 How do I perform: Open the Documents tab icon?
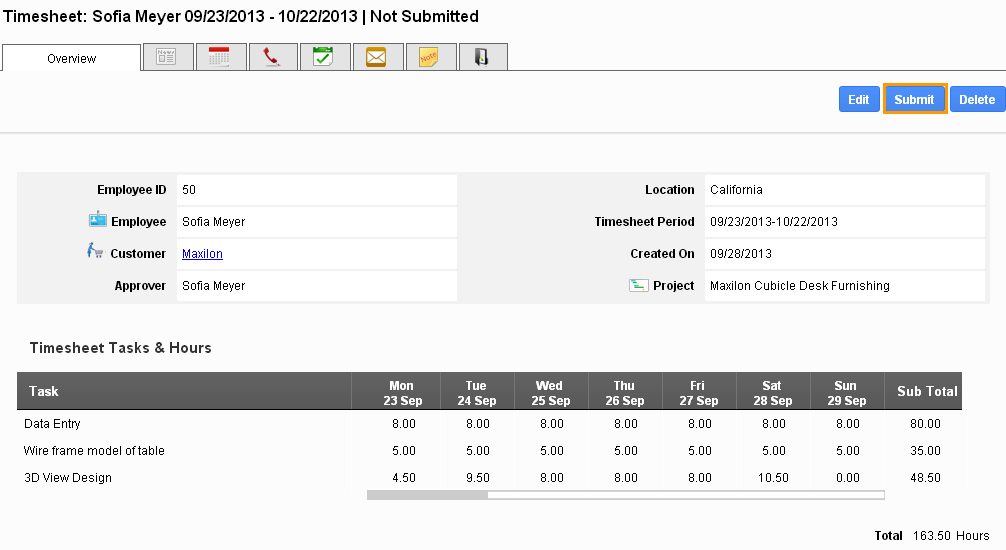coord(482,58)
